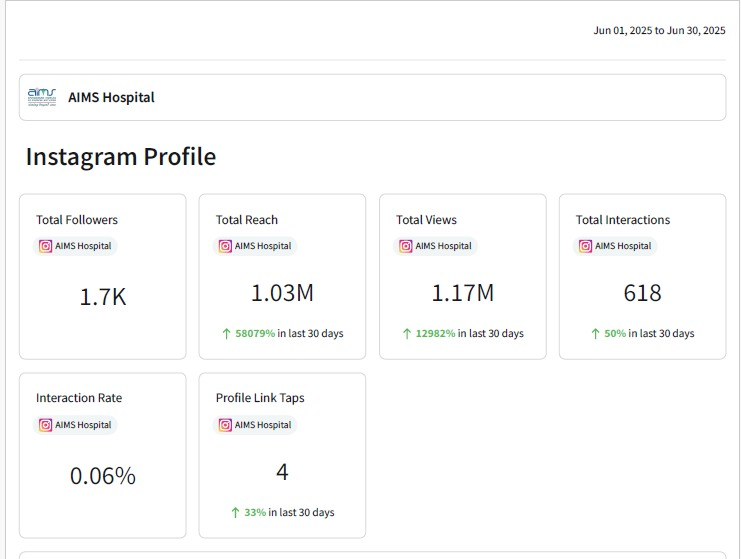Screen dimensions: 741x559
Task: Click AIMS Hospital account label in Profile Link Taps
Action: 263,425
